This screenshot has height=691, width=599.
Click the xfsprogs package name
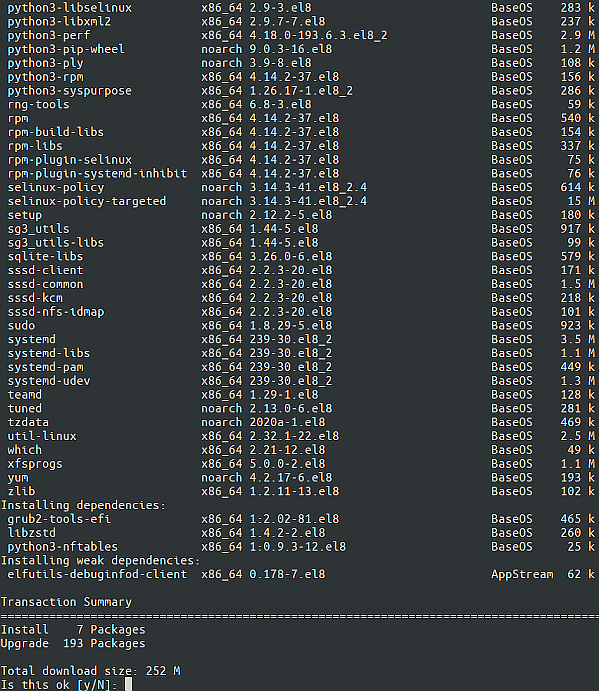(35, 464)
